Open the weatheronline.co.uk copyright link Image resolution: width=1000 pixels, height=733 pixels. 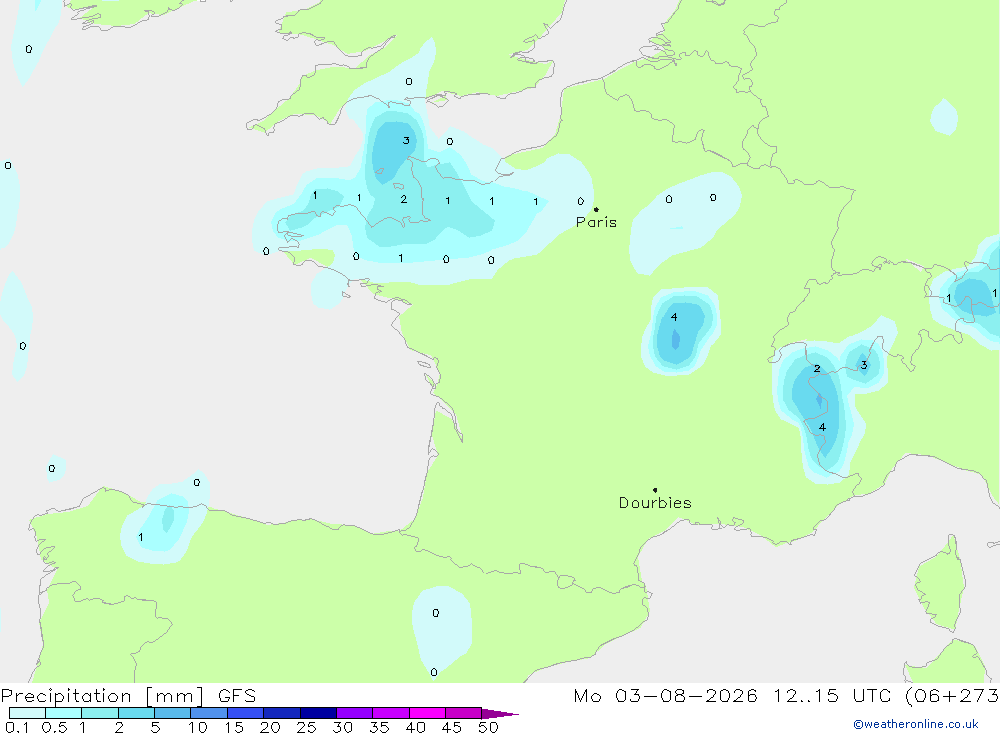pos(916,724)
